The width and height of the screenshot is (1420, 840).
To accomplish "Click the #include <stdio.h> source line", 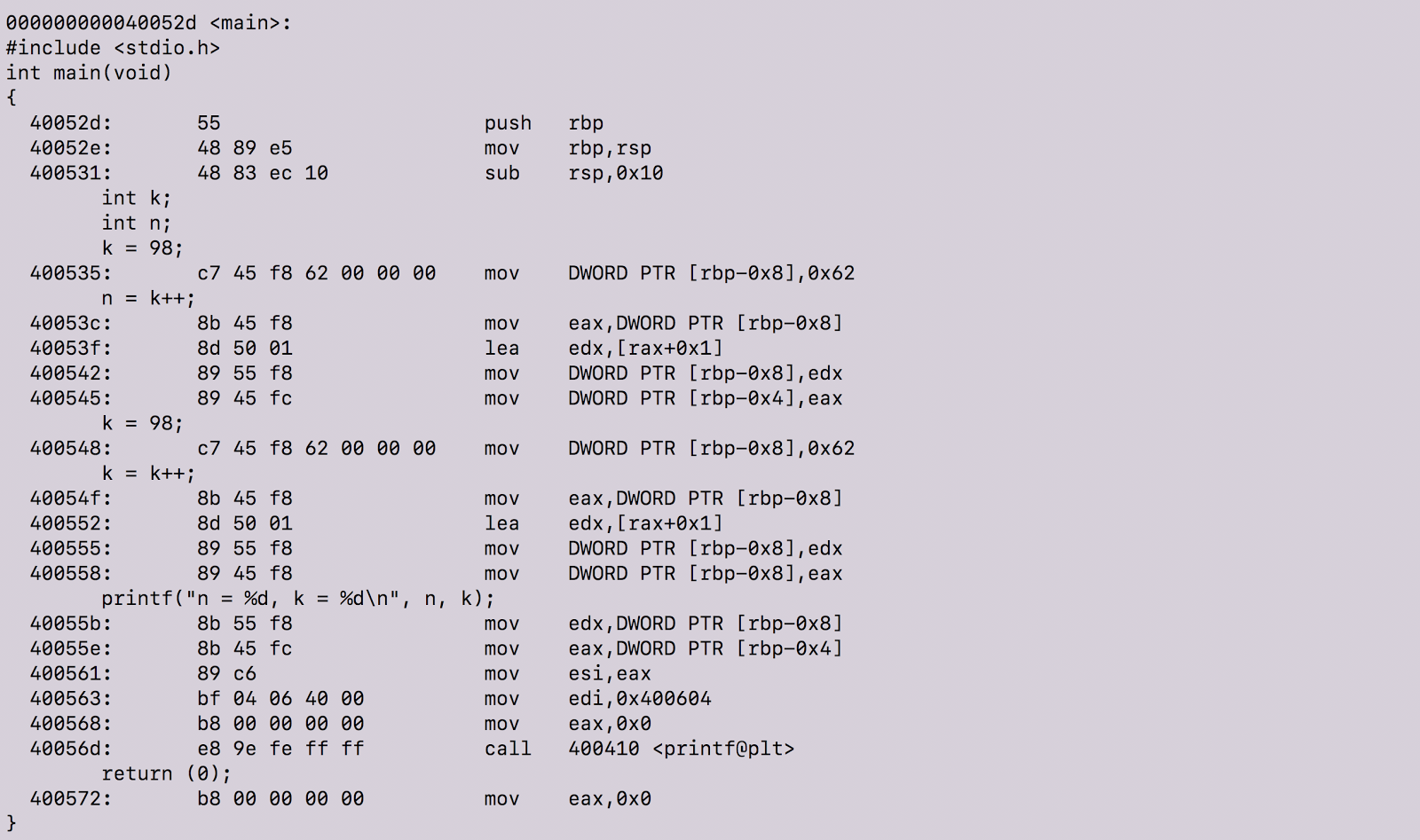I will click(x=113, y=48).
